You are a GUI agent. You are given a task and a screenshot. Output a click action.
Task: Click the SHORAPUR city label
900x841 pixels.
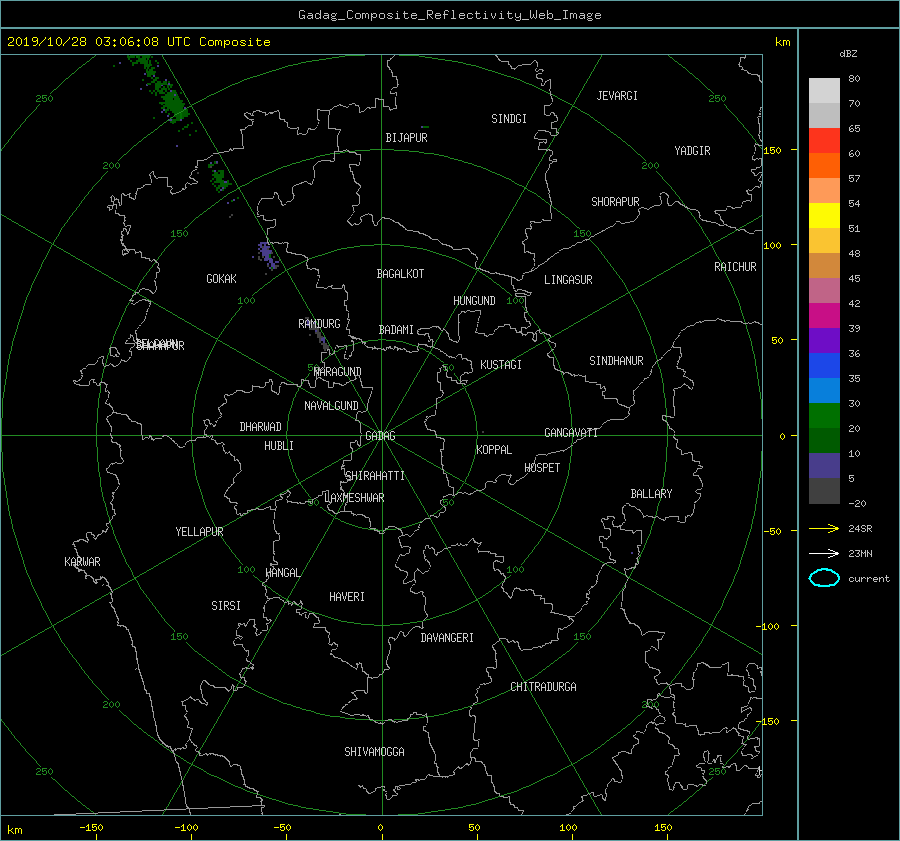615,202
